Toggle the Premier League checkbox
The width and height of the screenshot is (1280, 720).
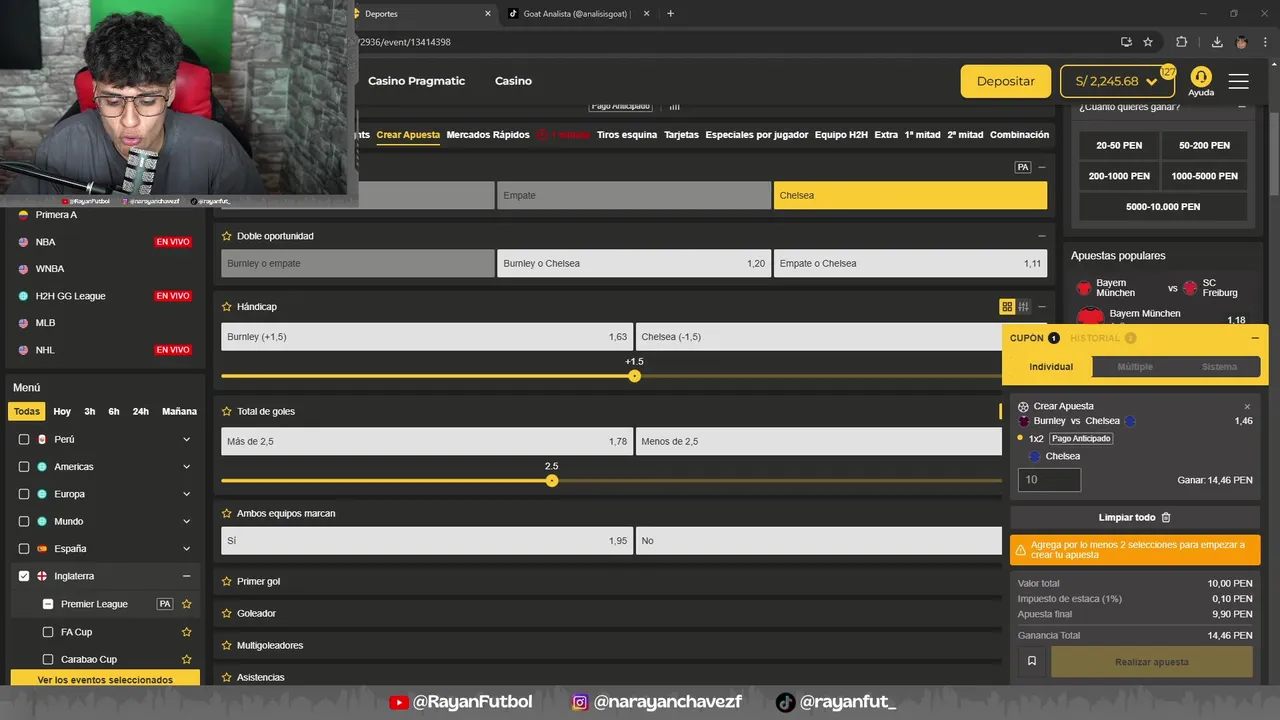[48, 604]
